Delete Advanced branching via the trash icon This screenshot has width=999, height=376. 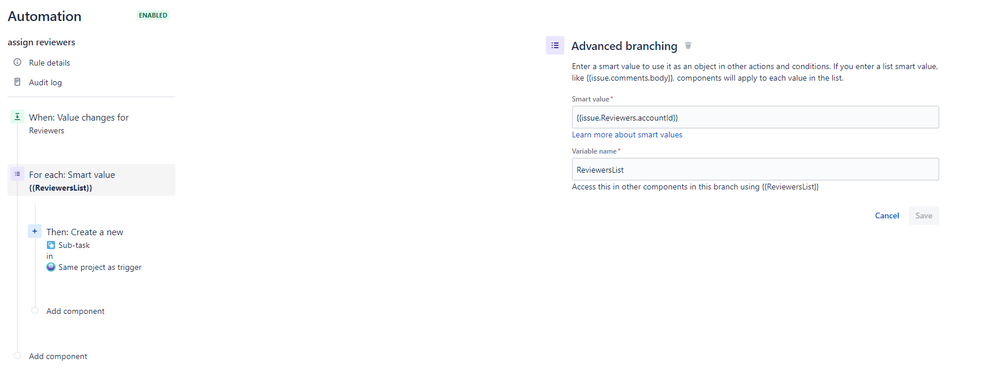688,46
